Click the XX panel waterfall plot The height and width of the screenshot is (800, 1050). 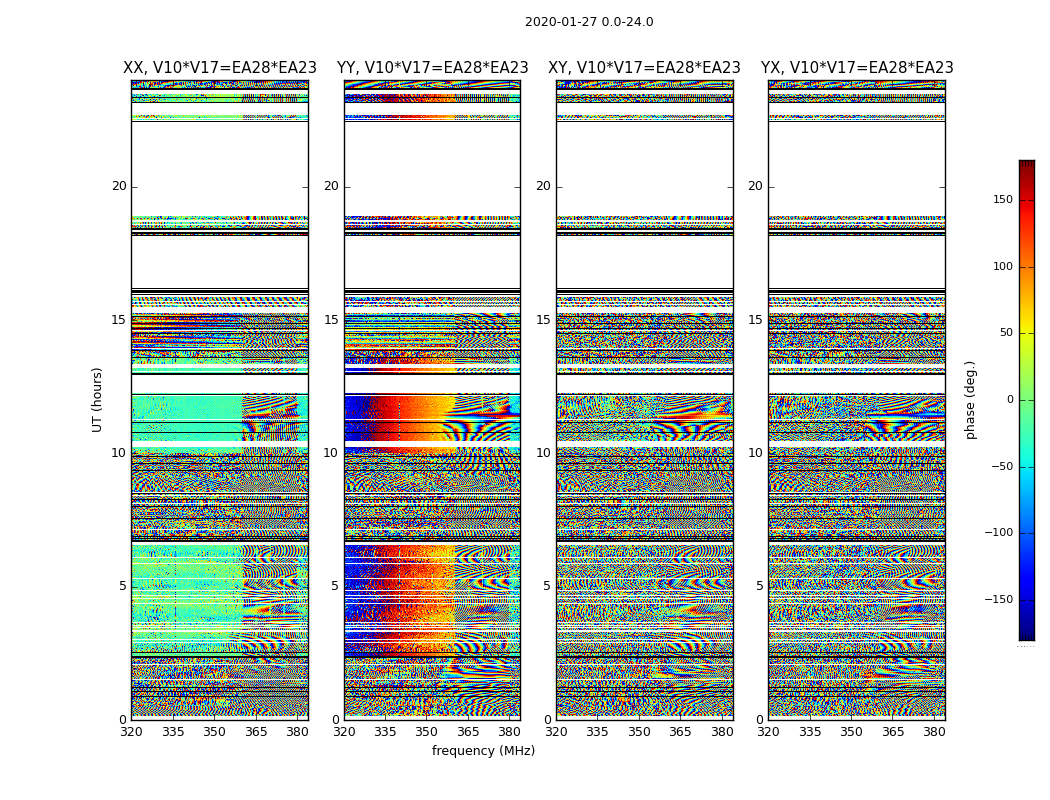click(220, 400)
